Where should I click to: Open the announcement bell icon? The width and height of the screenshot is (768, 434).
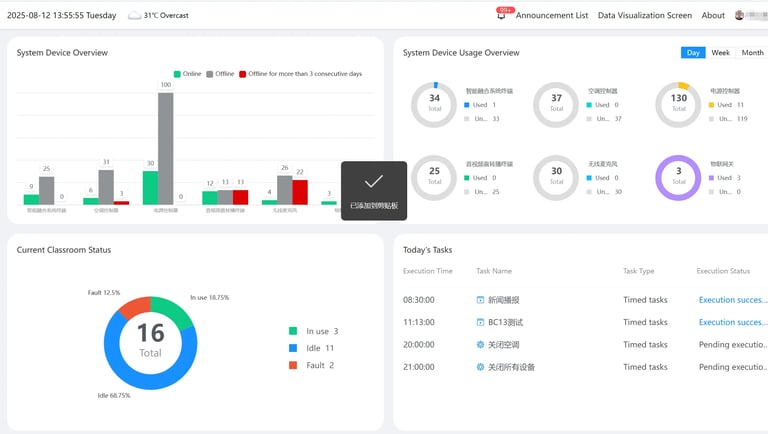tap(501, 16)
